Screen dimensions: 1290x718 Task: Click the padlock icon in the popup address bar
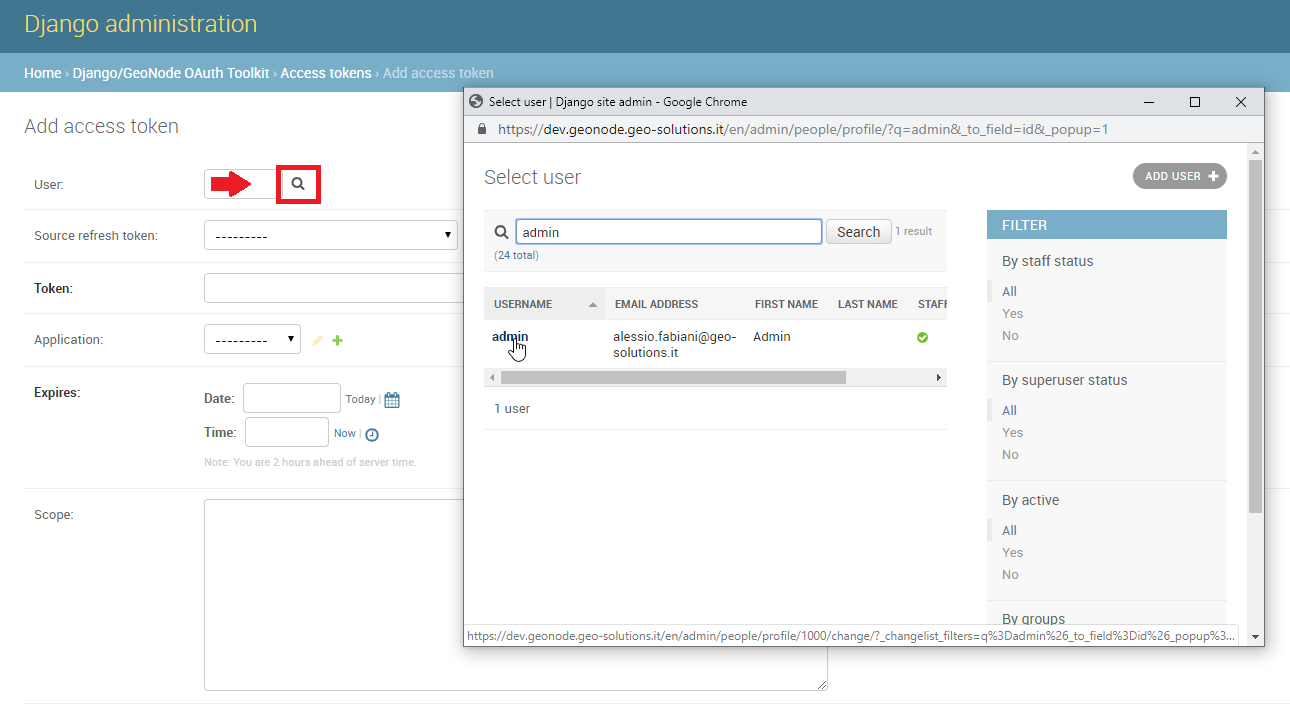482,129
